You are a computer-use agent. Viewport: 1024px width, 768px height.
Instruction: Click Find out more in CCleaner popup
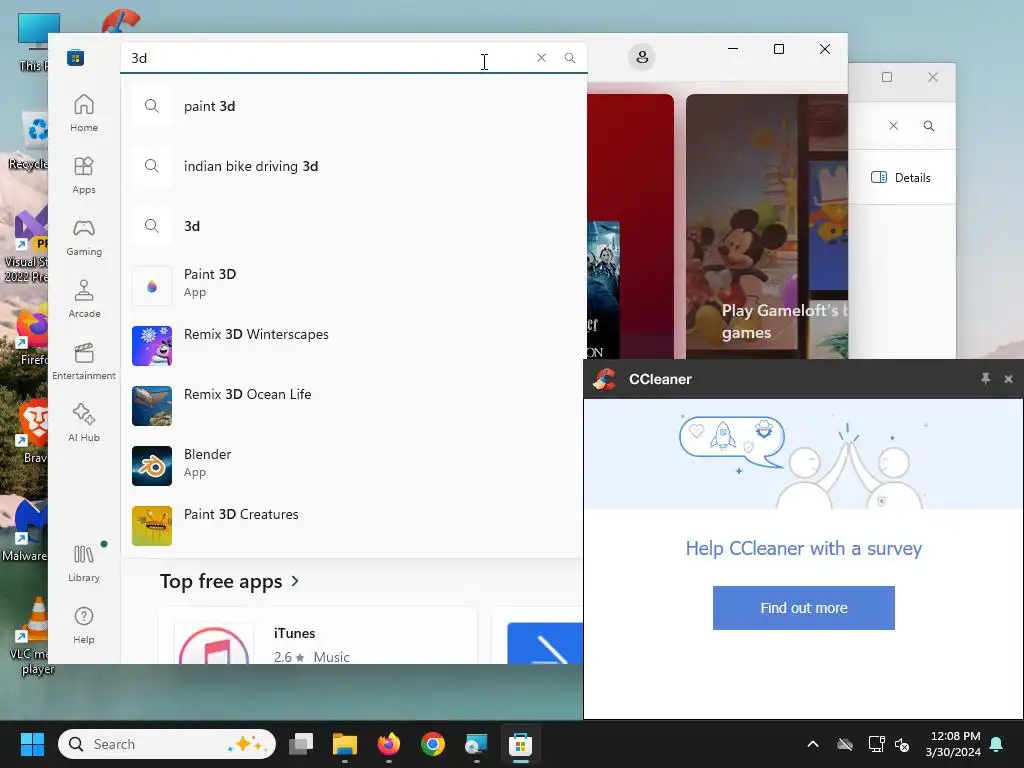(803, 608)
